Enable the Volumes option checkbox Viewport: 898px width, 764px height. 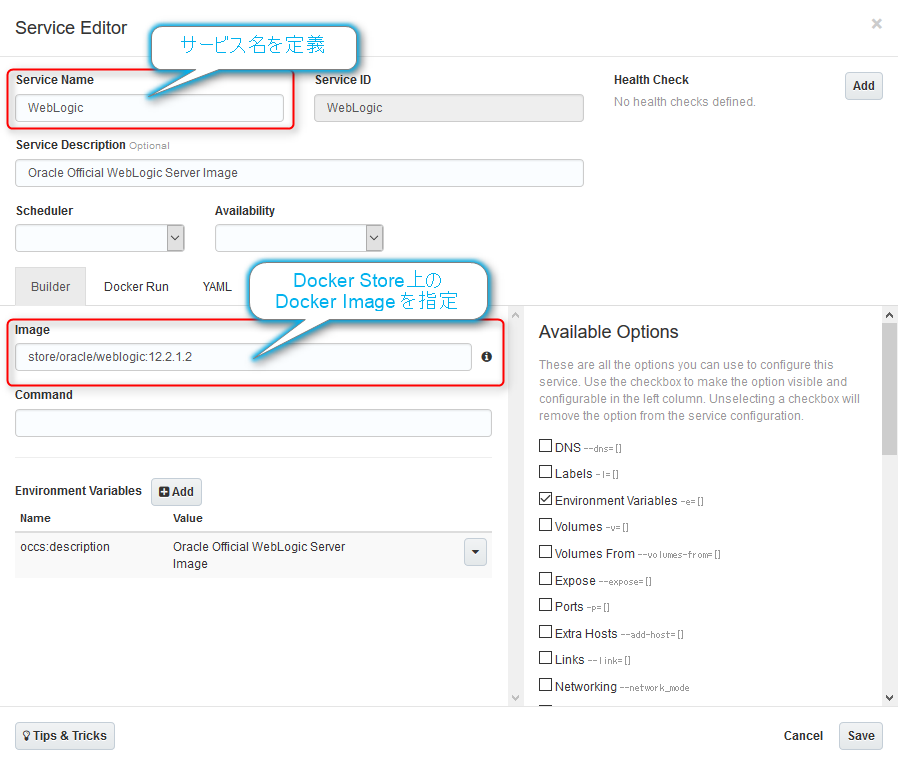[x=545, y=525]
